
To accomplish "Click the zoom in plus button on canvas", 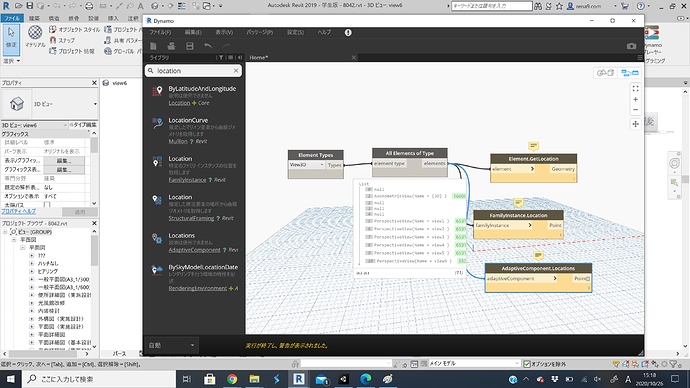I will [x=635, y=99].
